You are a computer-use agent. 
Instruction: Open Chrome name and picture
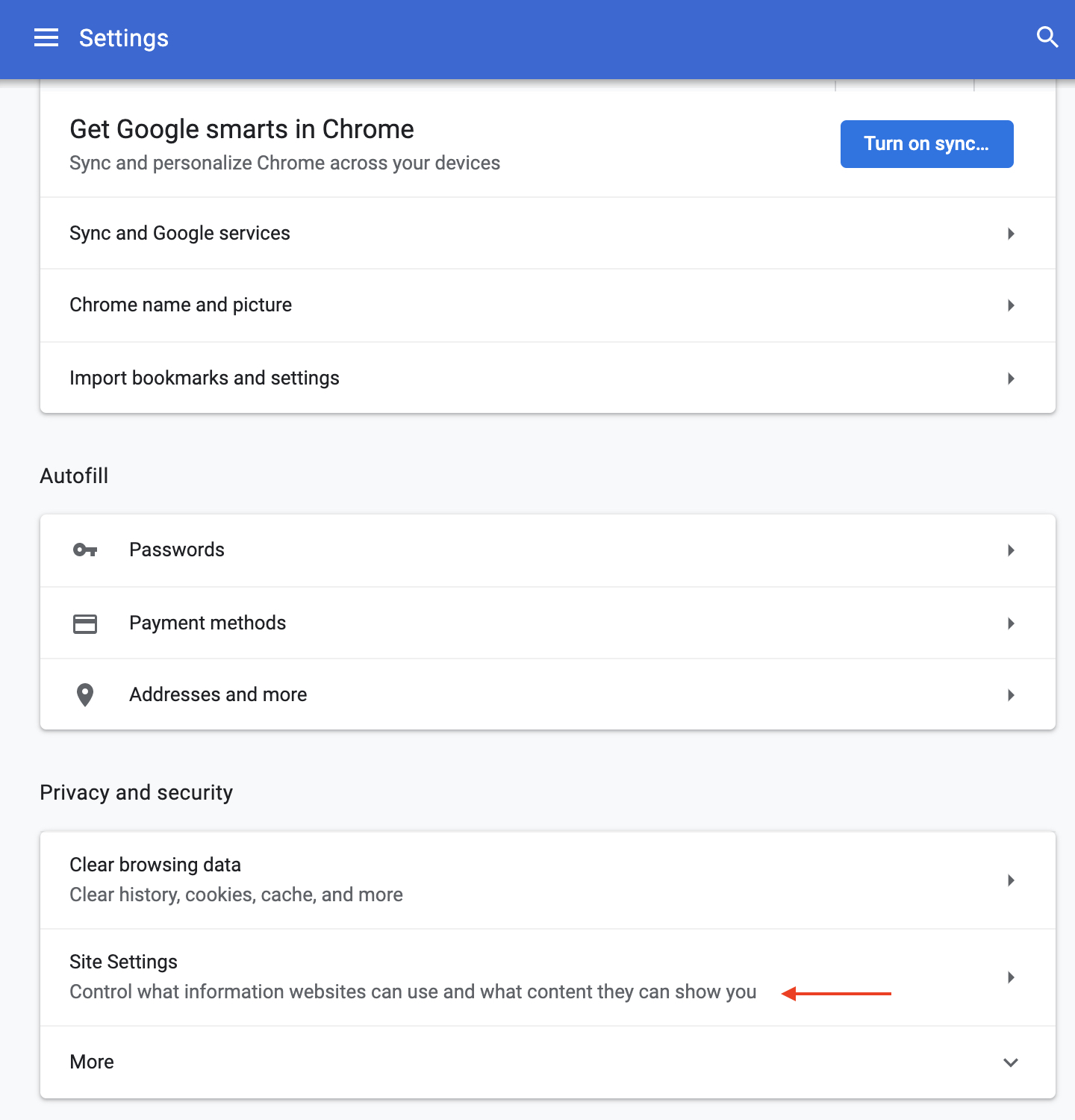(x=548, y=305)
